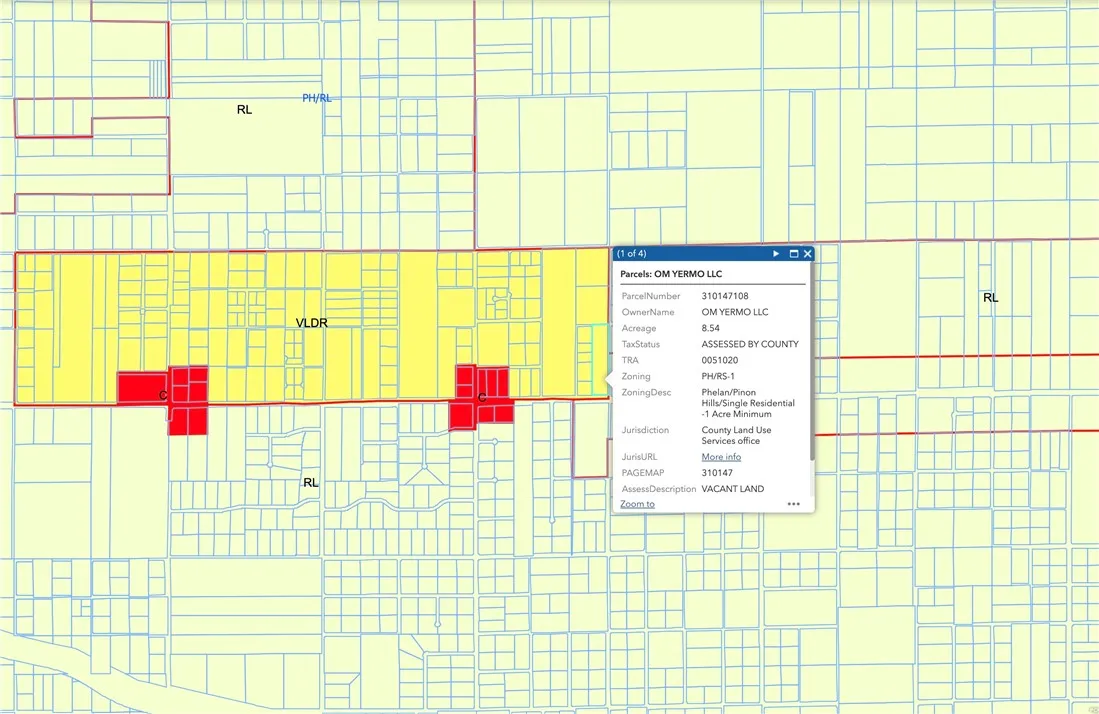
Task: Select the parcel number 310147108 value
Action: click(725, 296)
